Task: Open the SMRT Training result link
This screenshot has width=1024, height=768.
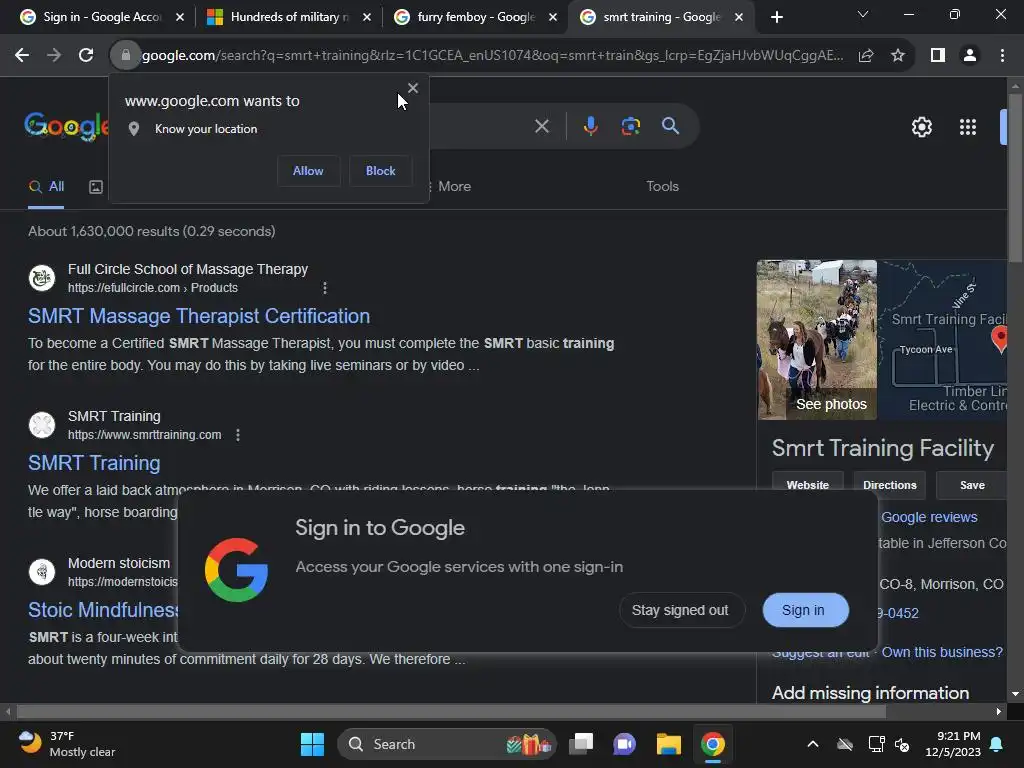Action: pos(94,463)
